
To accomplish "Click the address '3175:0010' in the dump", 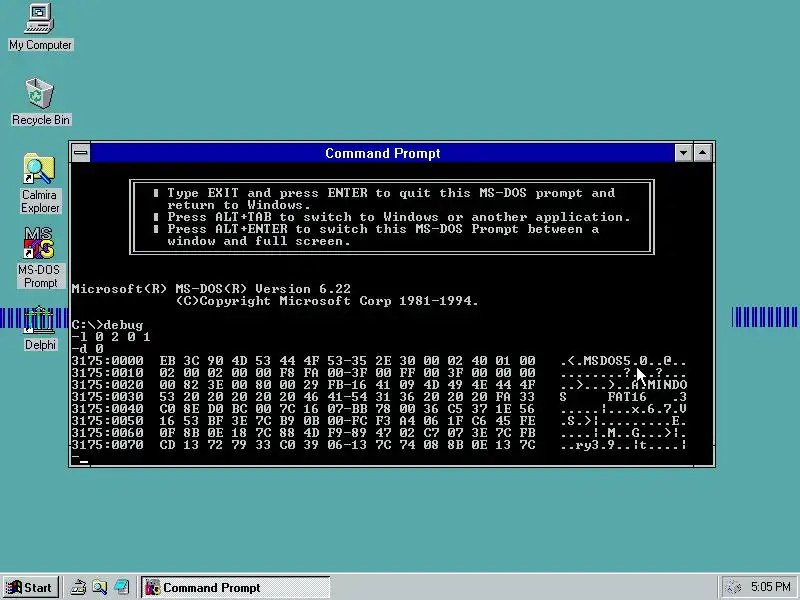I will [107, 373].
